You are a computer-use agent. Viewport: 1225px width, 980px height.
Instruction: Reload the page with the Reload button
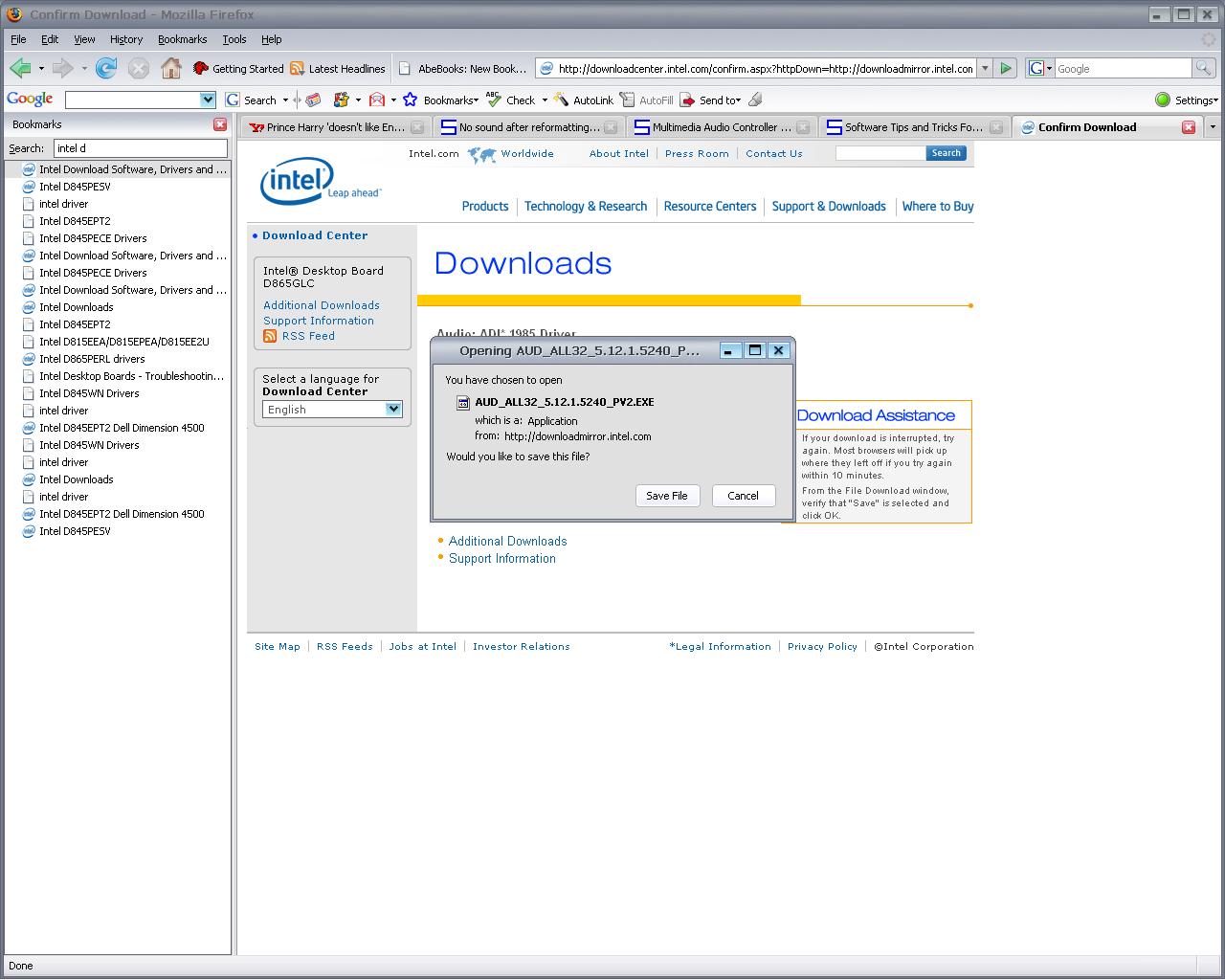pyautogui.click(x=106, y=68)
